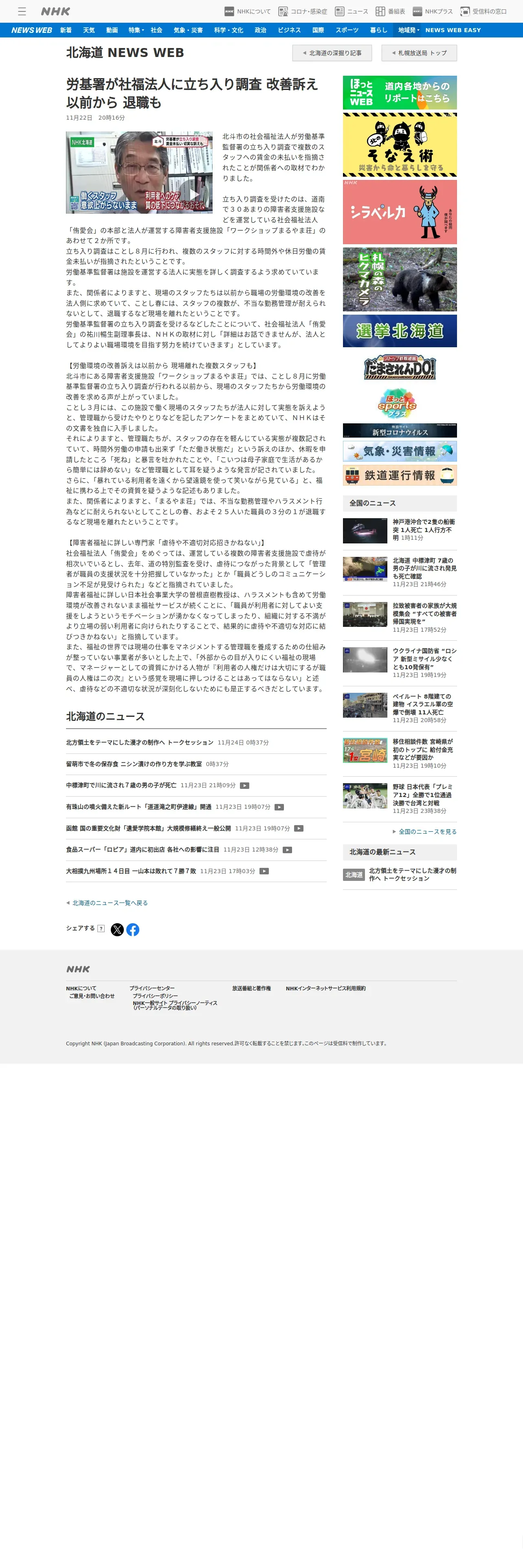Select 科学・文化 in navigation bar
The height and width of the screenshot is (1568, 523).
point(229,30)
